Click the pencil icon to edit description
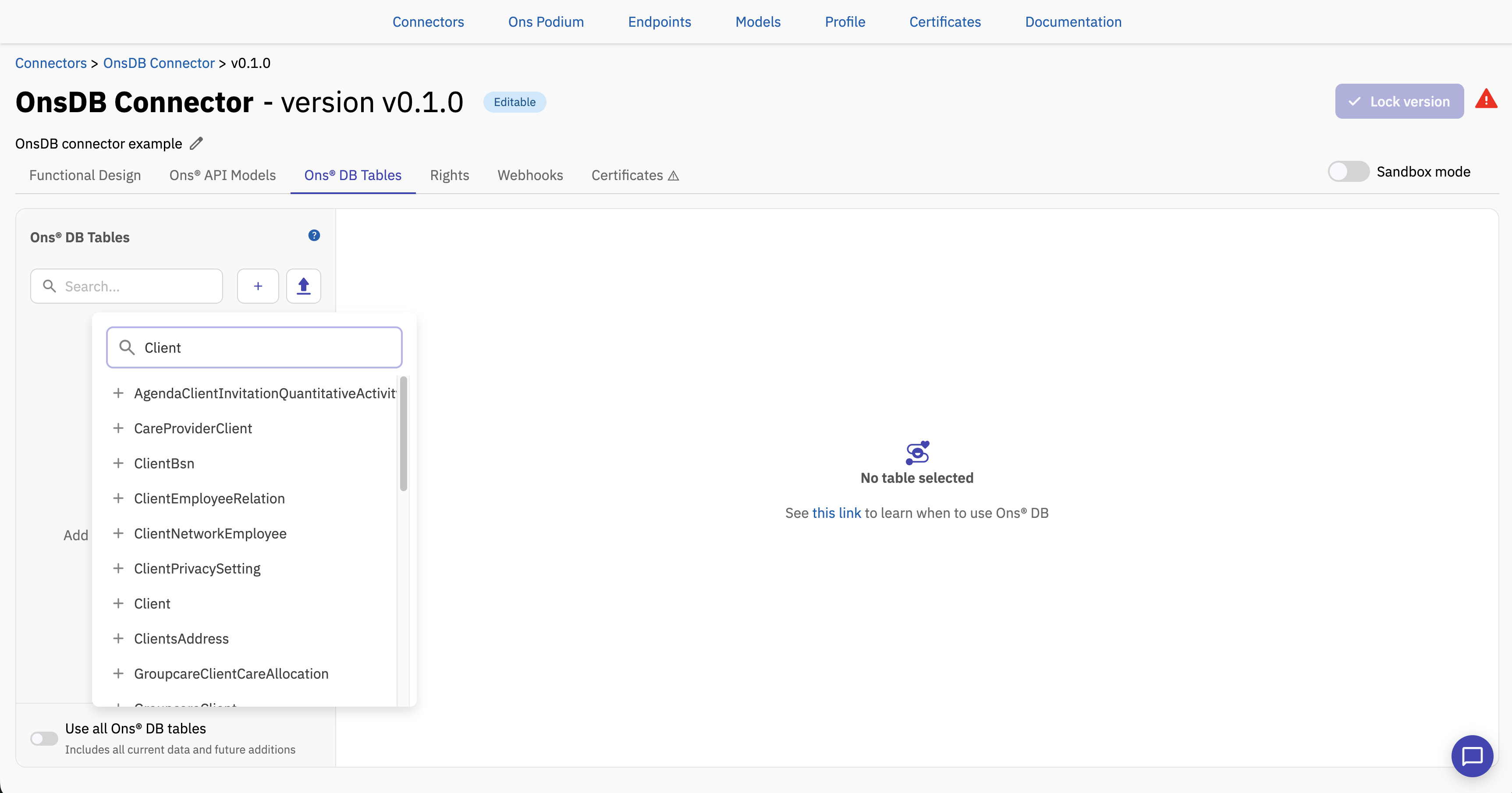 196,143
